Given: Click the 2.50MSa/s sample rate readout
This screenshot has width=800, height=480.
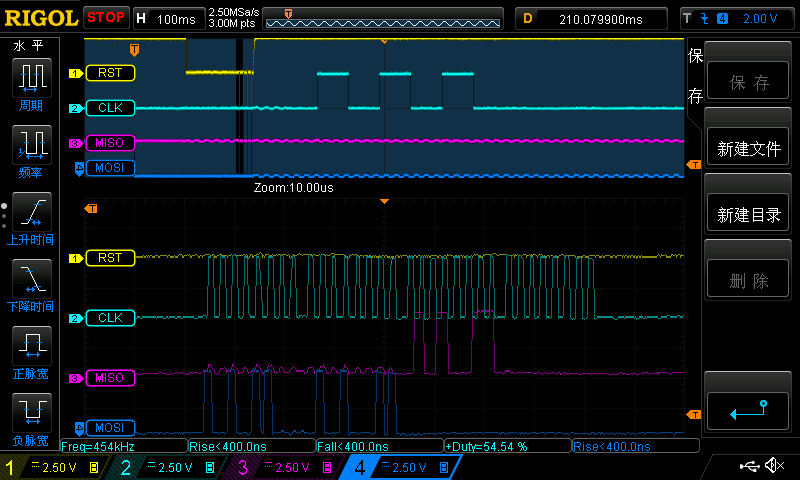Looking at the screenshot, I should click(x=234, y=12).
